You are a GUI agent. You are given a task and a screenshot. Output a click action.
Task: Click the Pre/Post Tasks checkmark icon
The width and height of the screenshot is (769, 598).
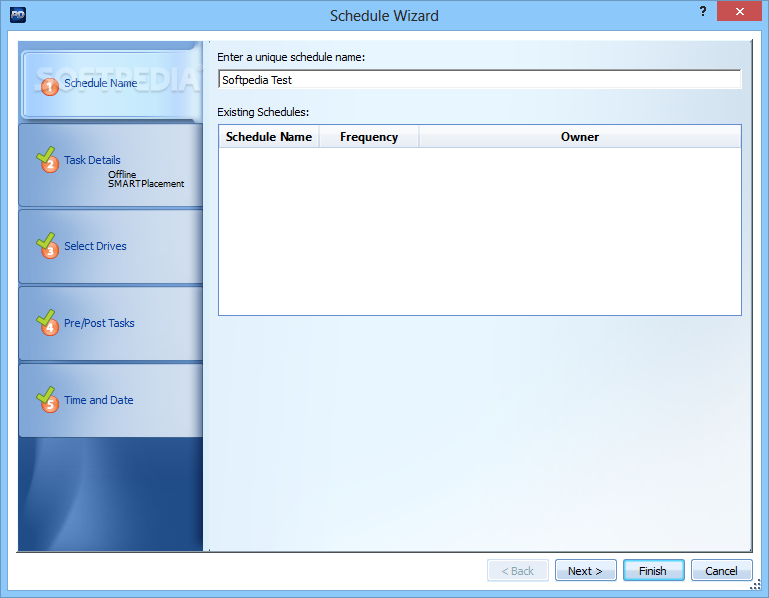[47, 322]
